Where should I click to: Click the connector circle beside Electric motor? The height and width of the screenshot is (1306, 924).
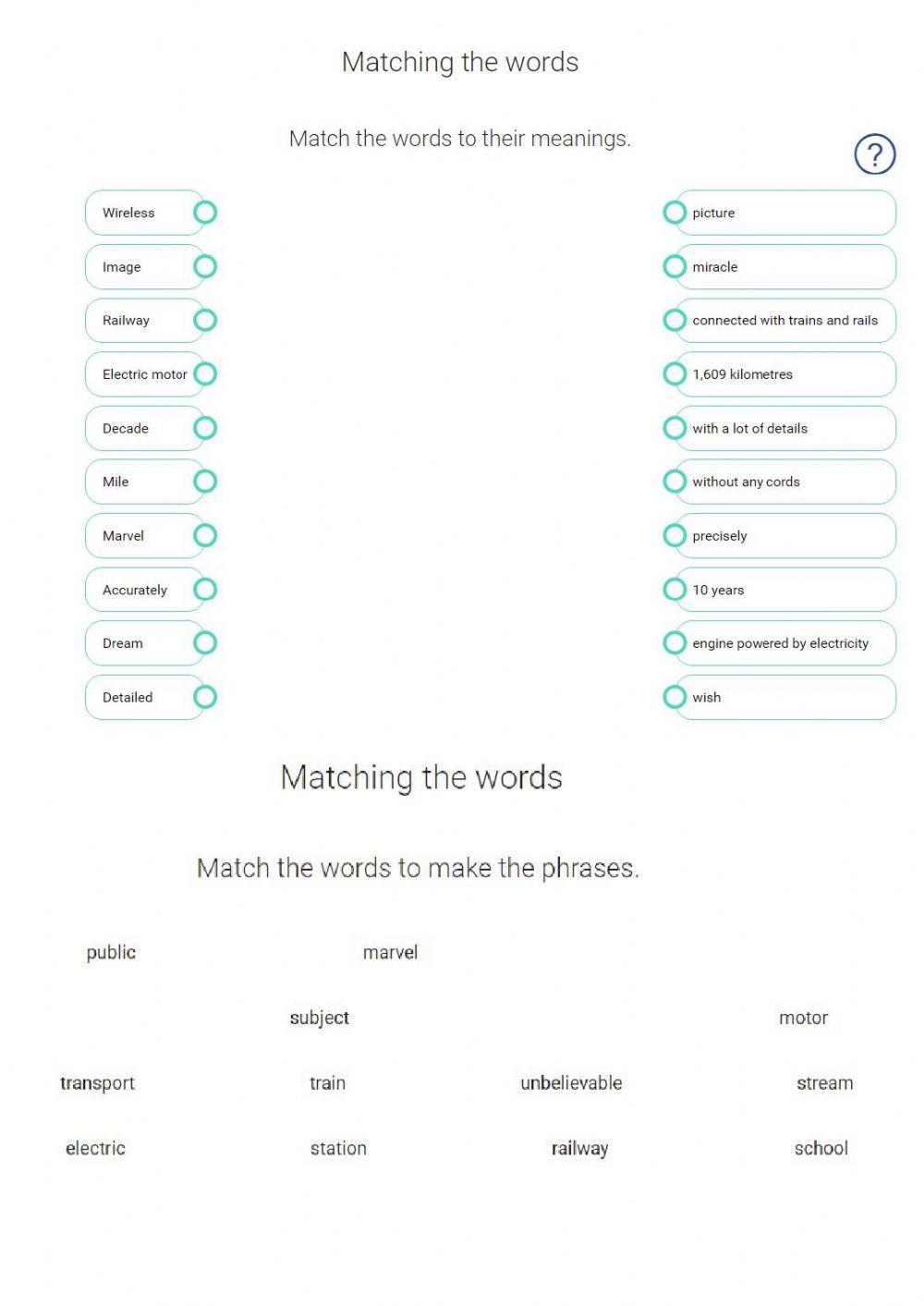pos(205,374)
